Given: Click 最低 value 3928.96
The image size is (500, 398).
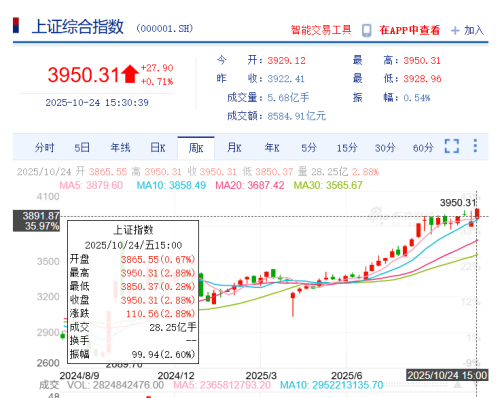Looking at the screenshot, I should pyautogui.click(x=422, y=79).
